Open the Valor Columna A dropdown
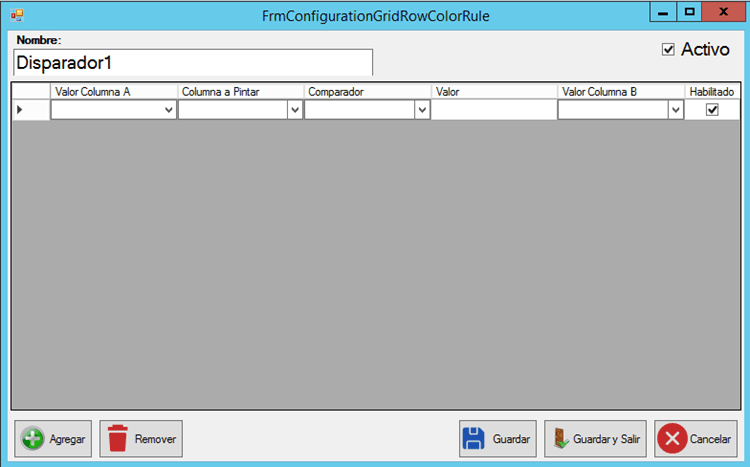The width and height of the screenshot is (750, 467). point(168,111)
